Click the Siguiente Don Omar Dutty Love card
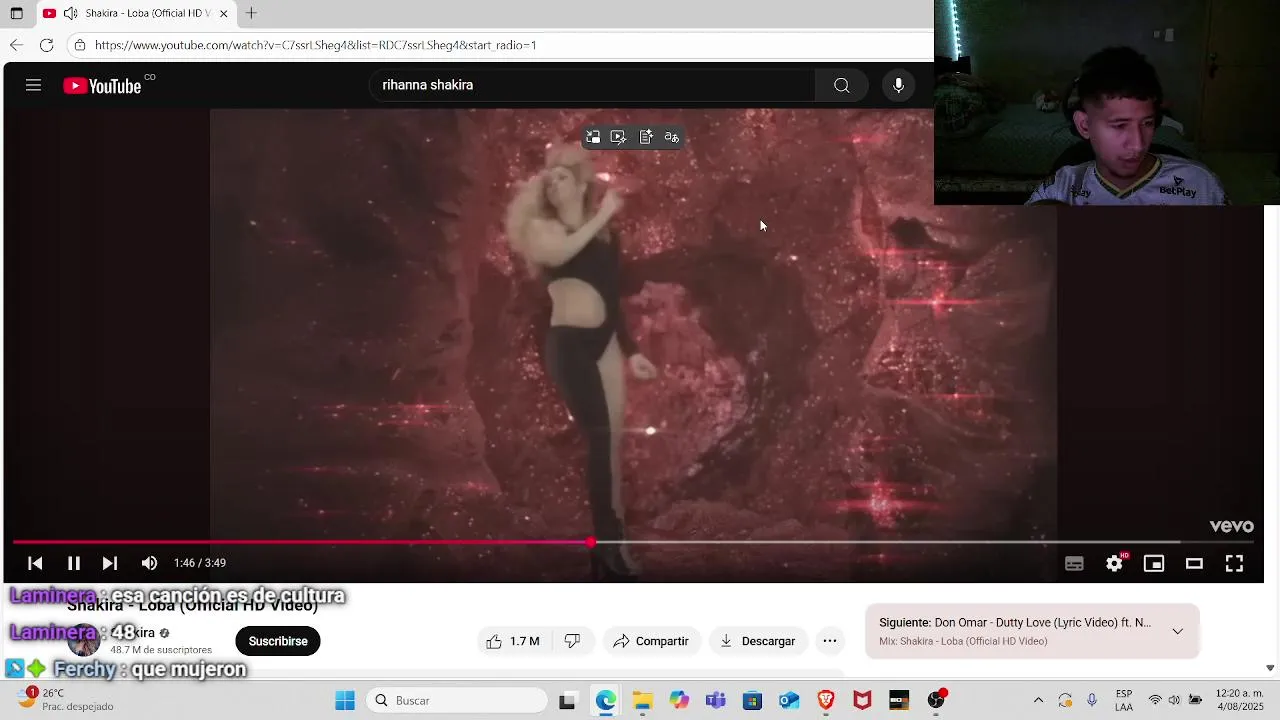This screenshot has height=720, width=1280. pos(1031,631)
